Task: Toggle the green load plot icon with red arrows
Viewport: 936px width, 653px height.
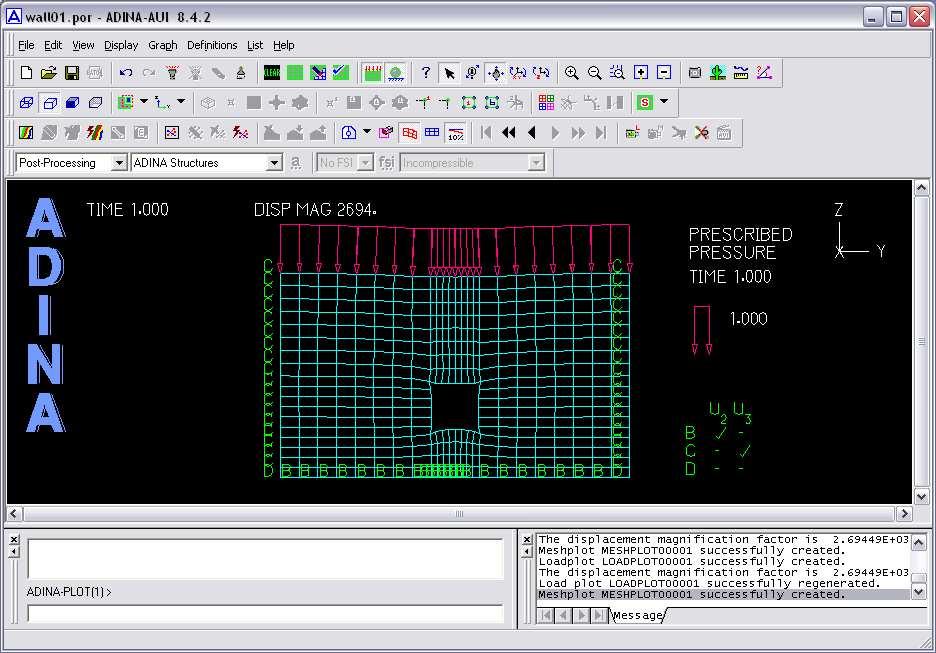Action: [x=372, y=73]
